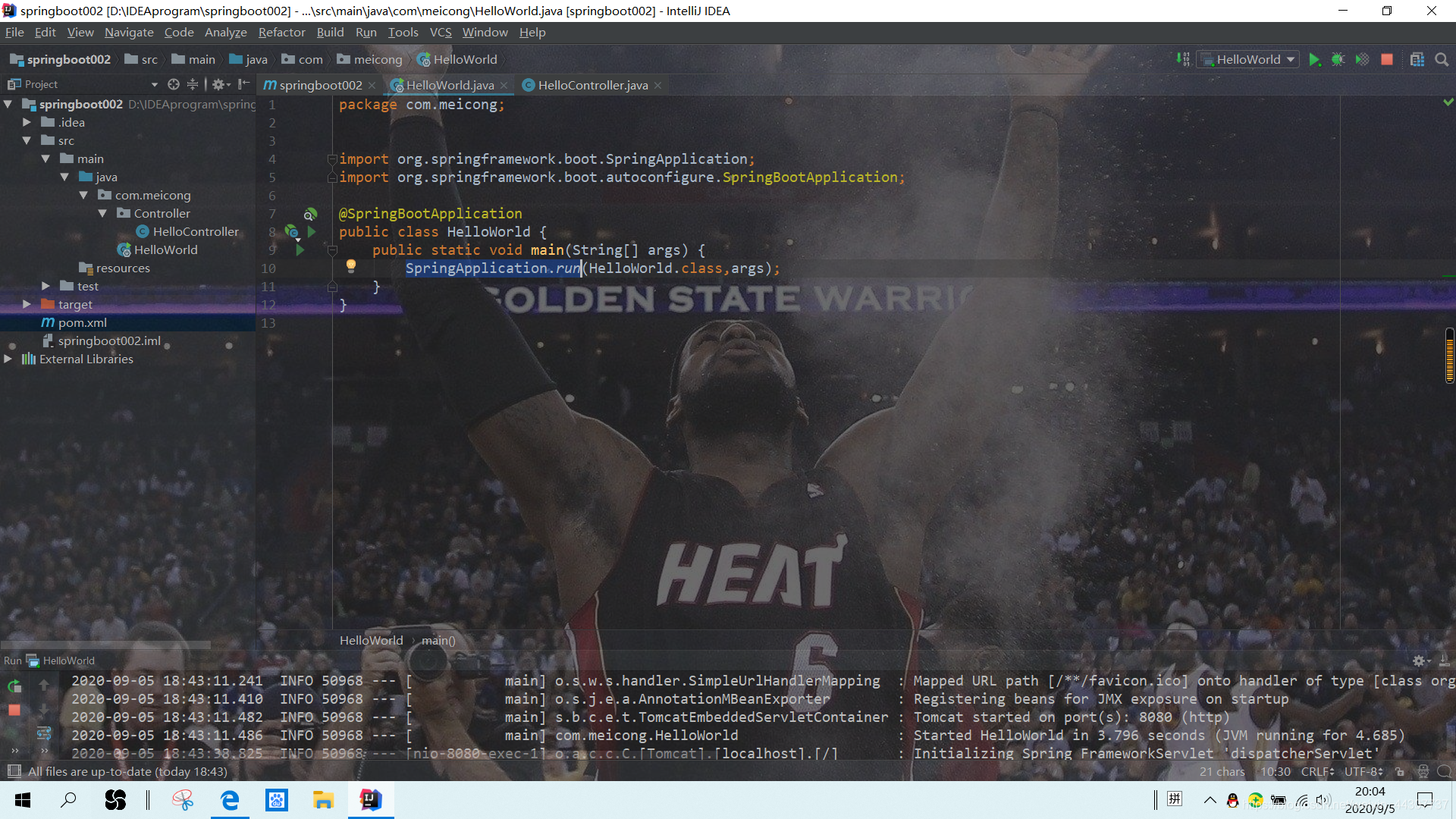The image size is (1456, 819).
Task: Open the Project Structure dialog icon
Action: tap(1417, 59)
